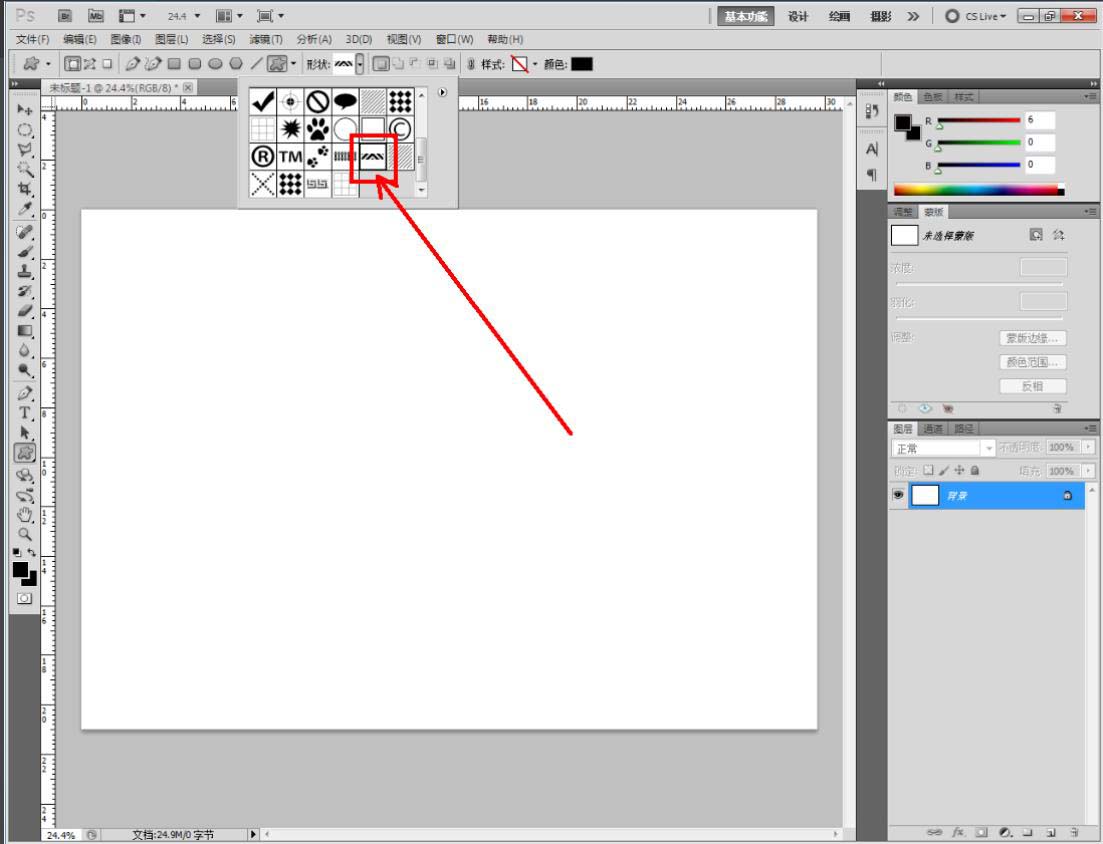Viewport: 1103px width, 844px height.
Task: Toggle lock position in Layers panel
Action: pyautogui.click(x=959, y=470)
